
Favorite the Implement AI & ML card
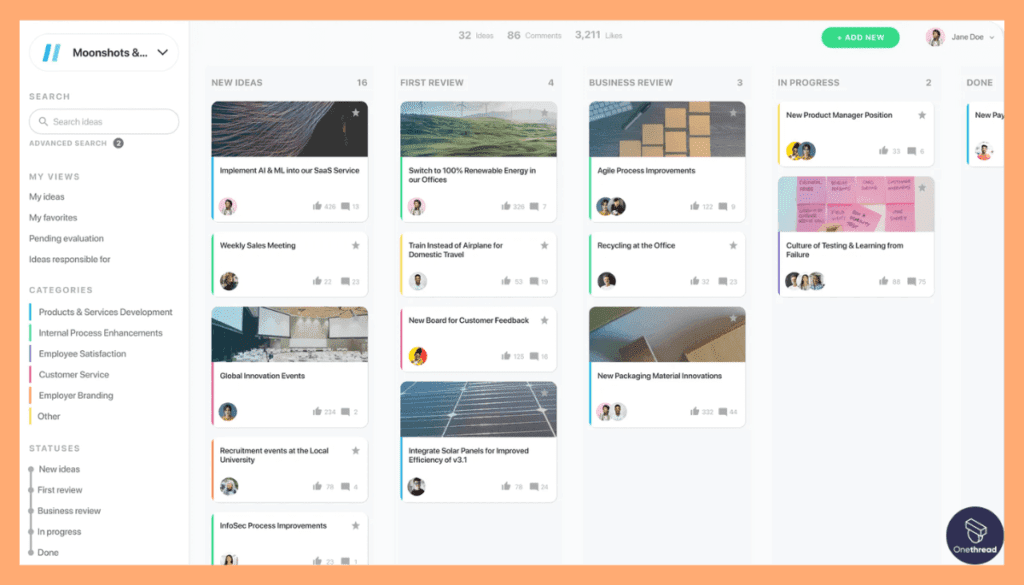[356, 112]
